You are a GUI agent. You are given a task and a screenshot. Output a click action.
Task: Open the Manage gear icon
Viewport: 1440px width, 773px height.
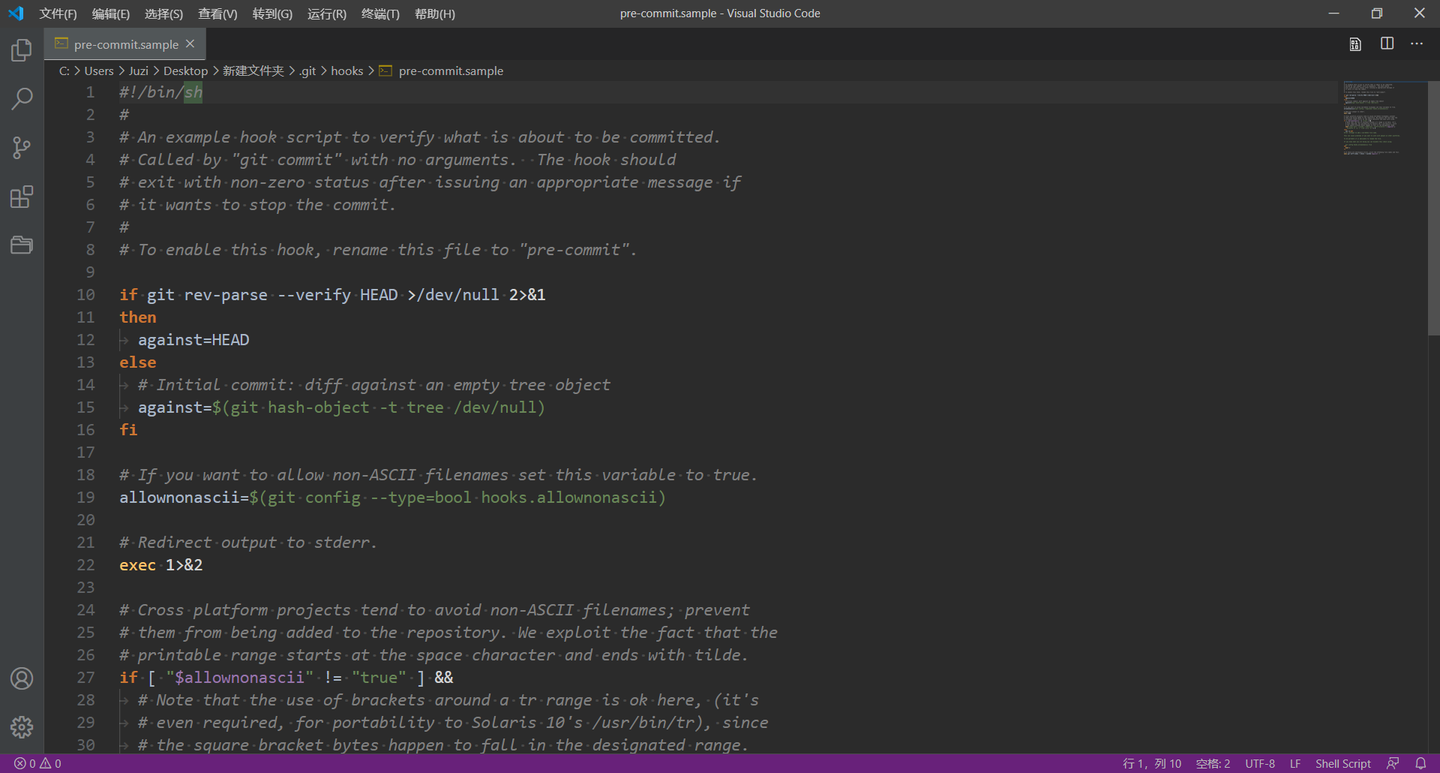[x=21, y=727]
